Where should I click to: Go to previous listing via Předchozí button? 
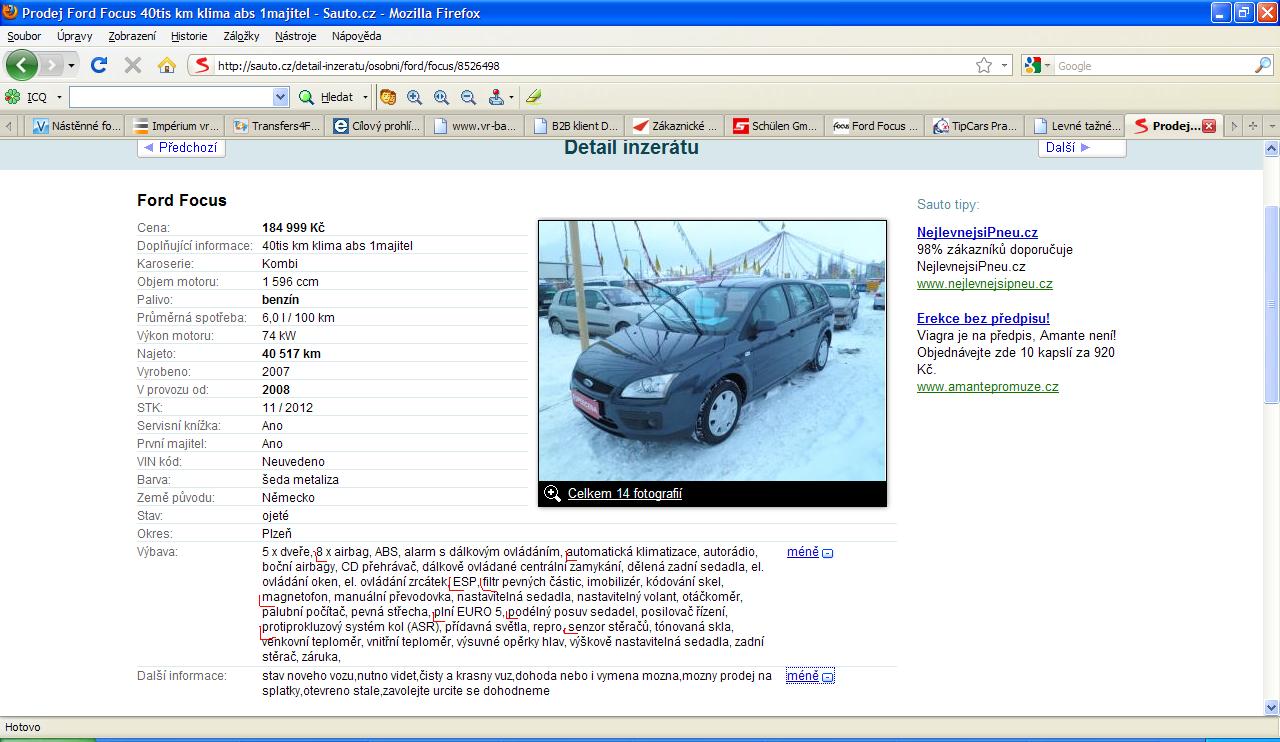coord(181,148)
